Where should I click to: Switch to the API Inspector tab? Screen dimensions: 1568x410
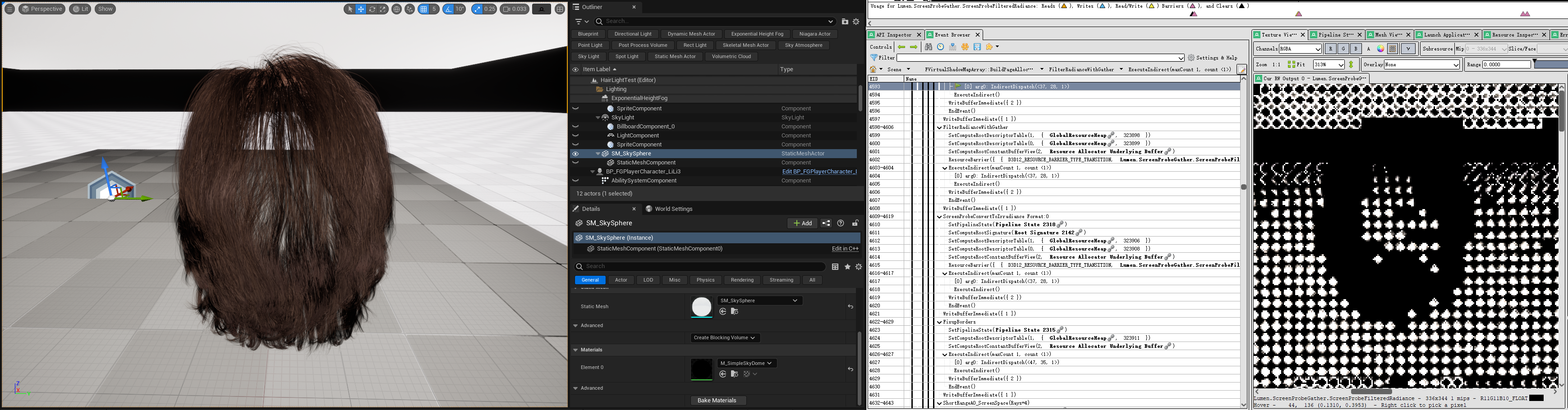pyautogui.click(x=893, y=35)
